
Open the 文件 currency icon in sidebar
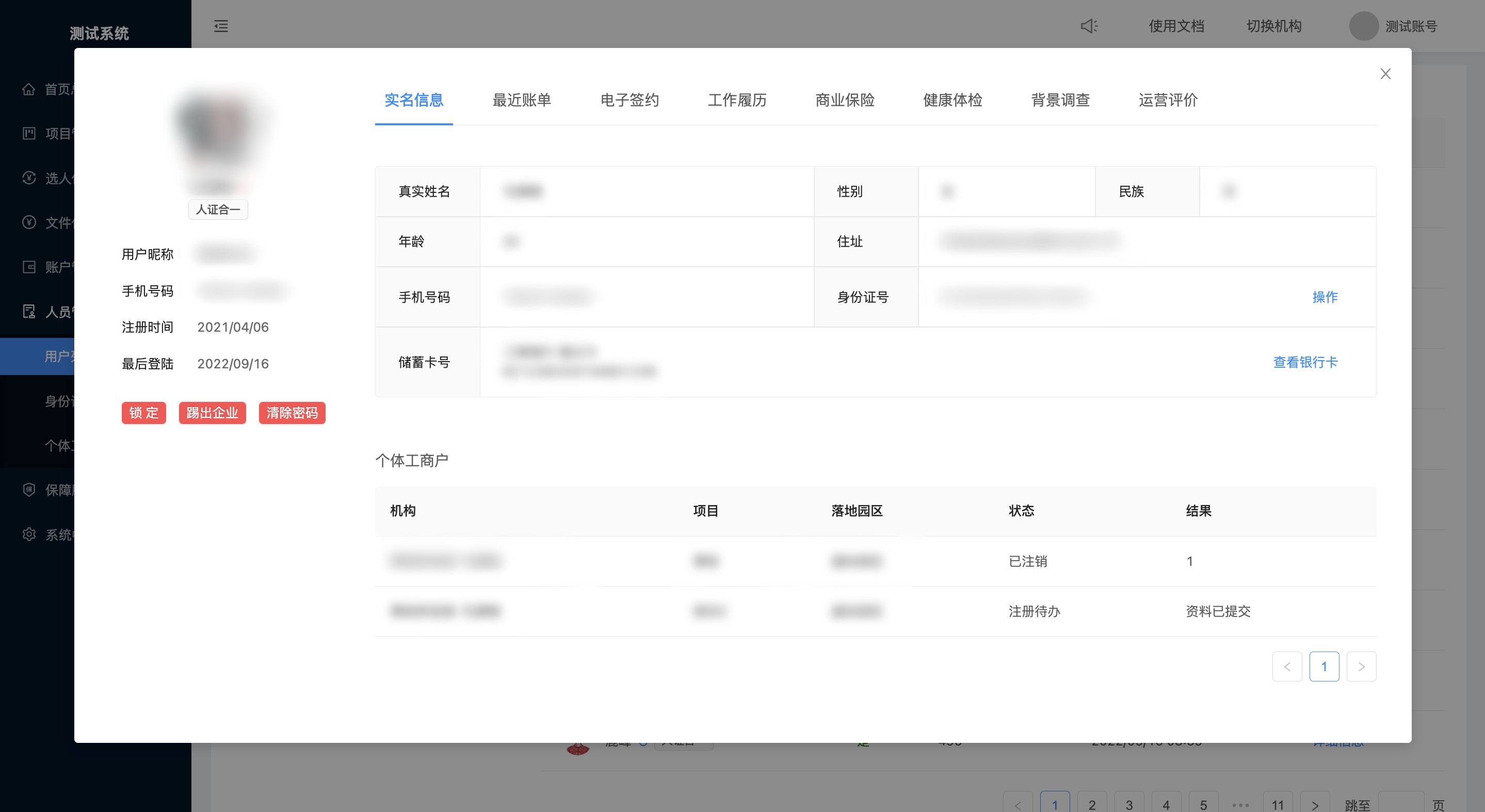(29, 222)
